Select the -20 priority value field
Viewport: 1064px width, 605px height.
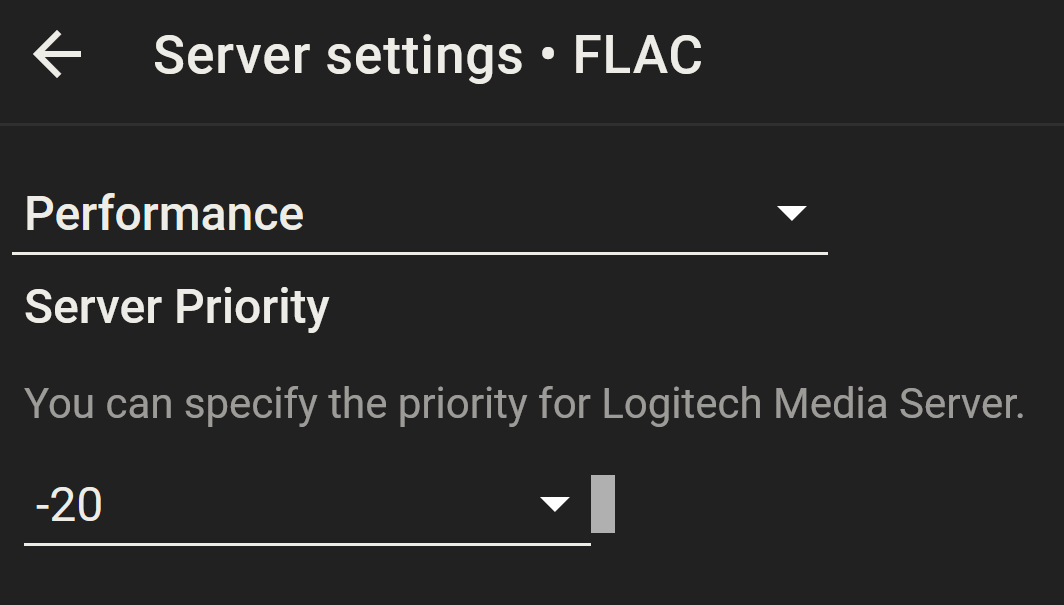[69, 506]
